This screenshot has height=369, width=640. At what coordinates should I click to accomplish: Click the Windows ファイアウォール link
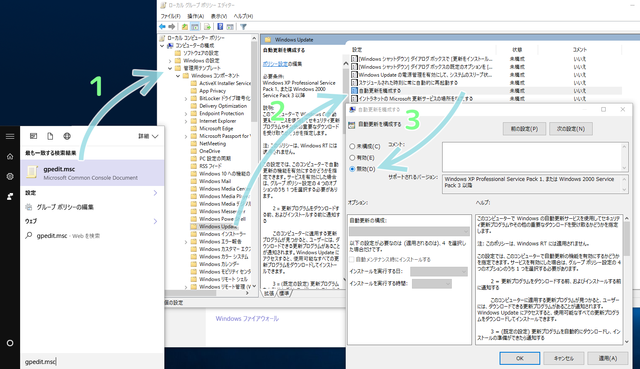pyautogui.click(x=247, y=318)
